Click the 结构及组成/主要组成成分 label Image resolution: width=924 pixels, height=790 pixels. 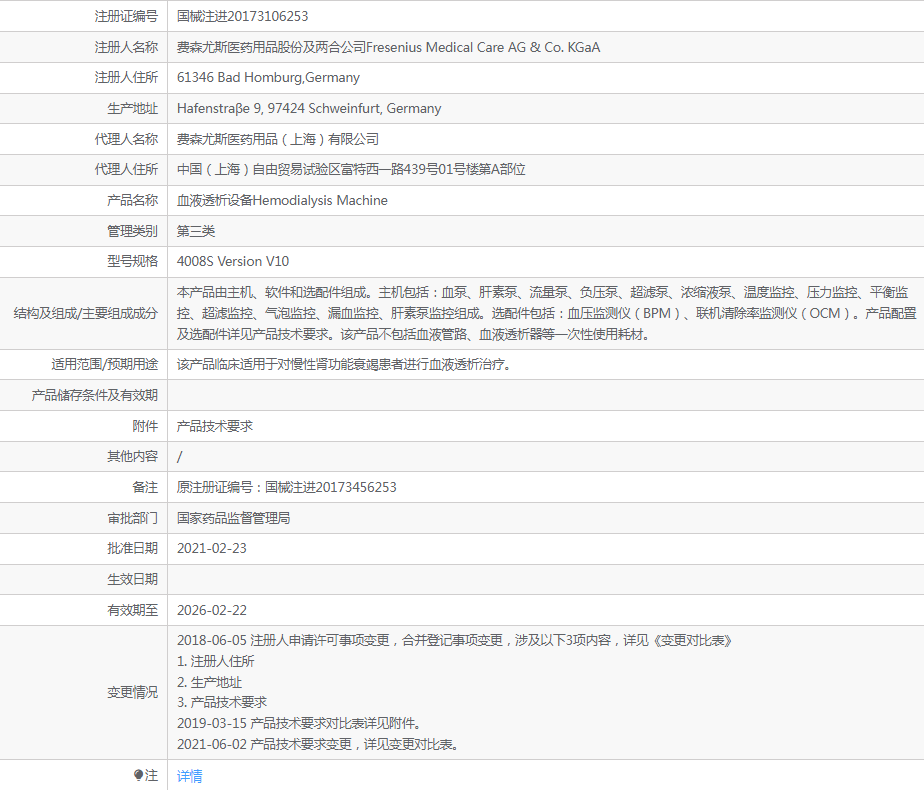click(85, 313)
